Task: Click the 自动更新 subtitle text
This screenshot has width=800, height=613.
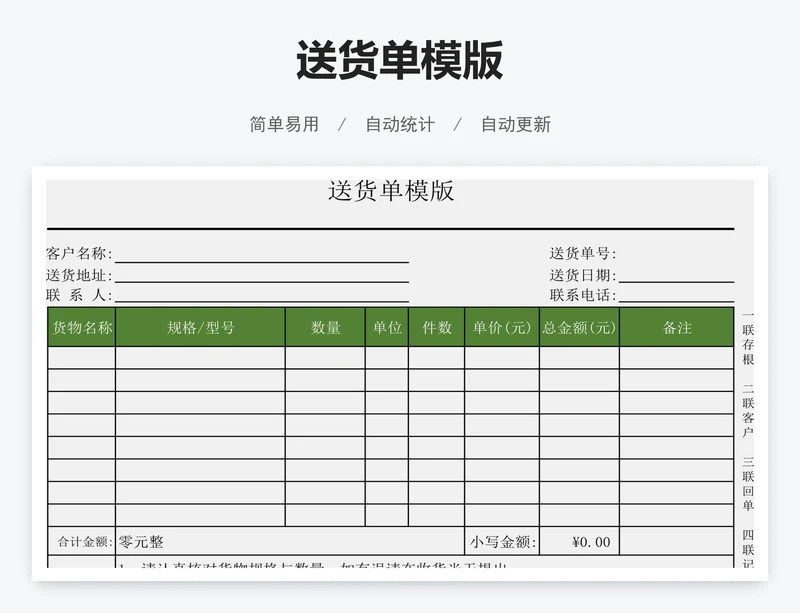Action: pyautogui.click(x=516, y=124)
